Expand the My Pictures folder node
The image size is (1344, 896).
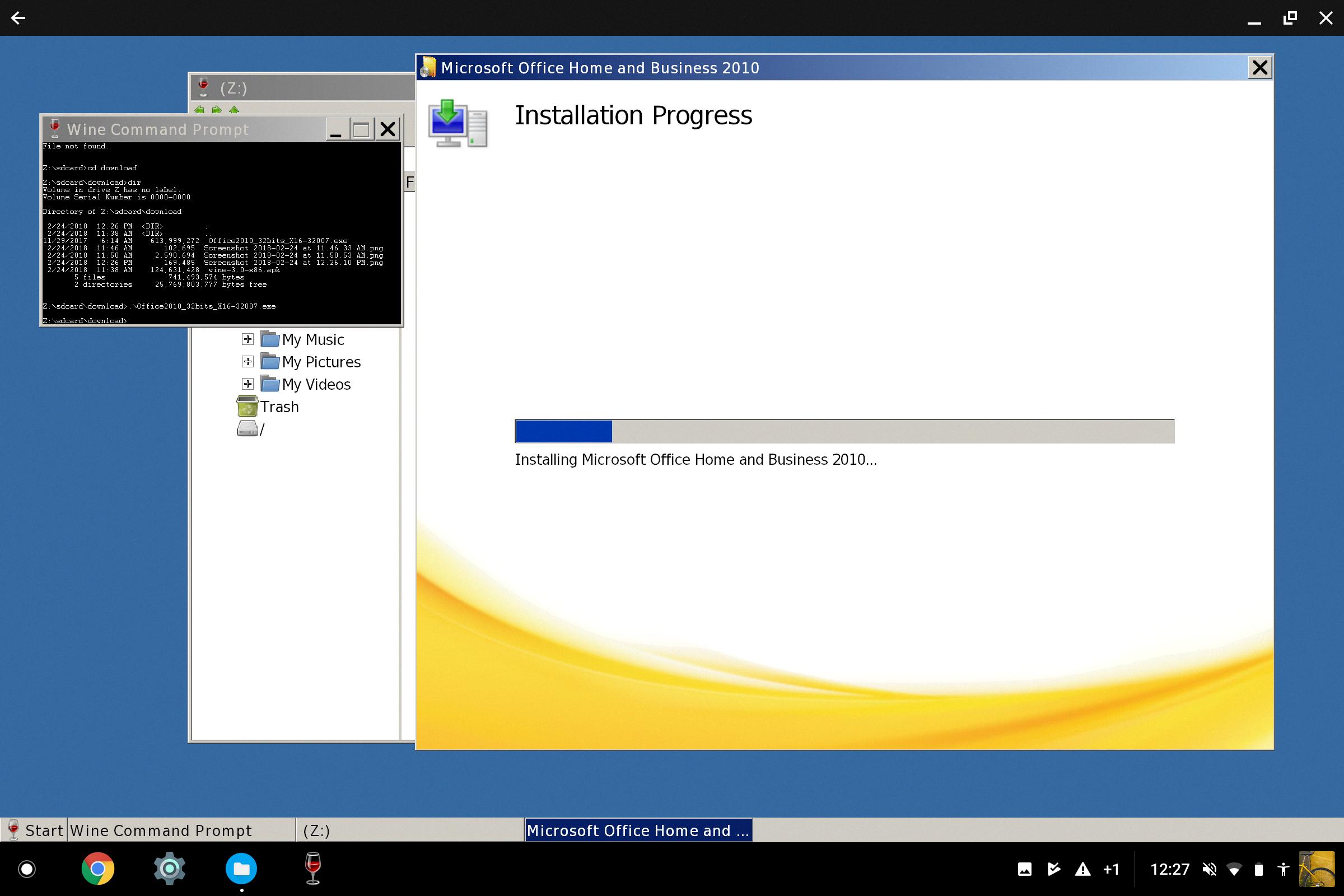[x=248, y=362]
